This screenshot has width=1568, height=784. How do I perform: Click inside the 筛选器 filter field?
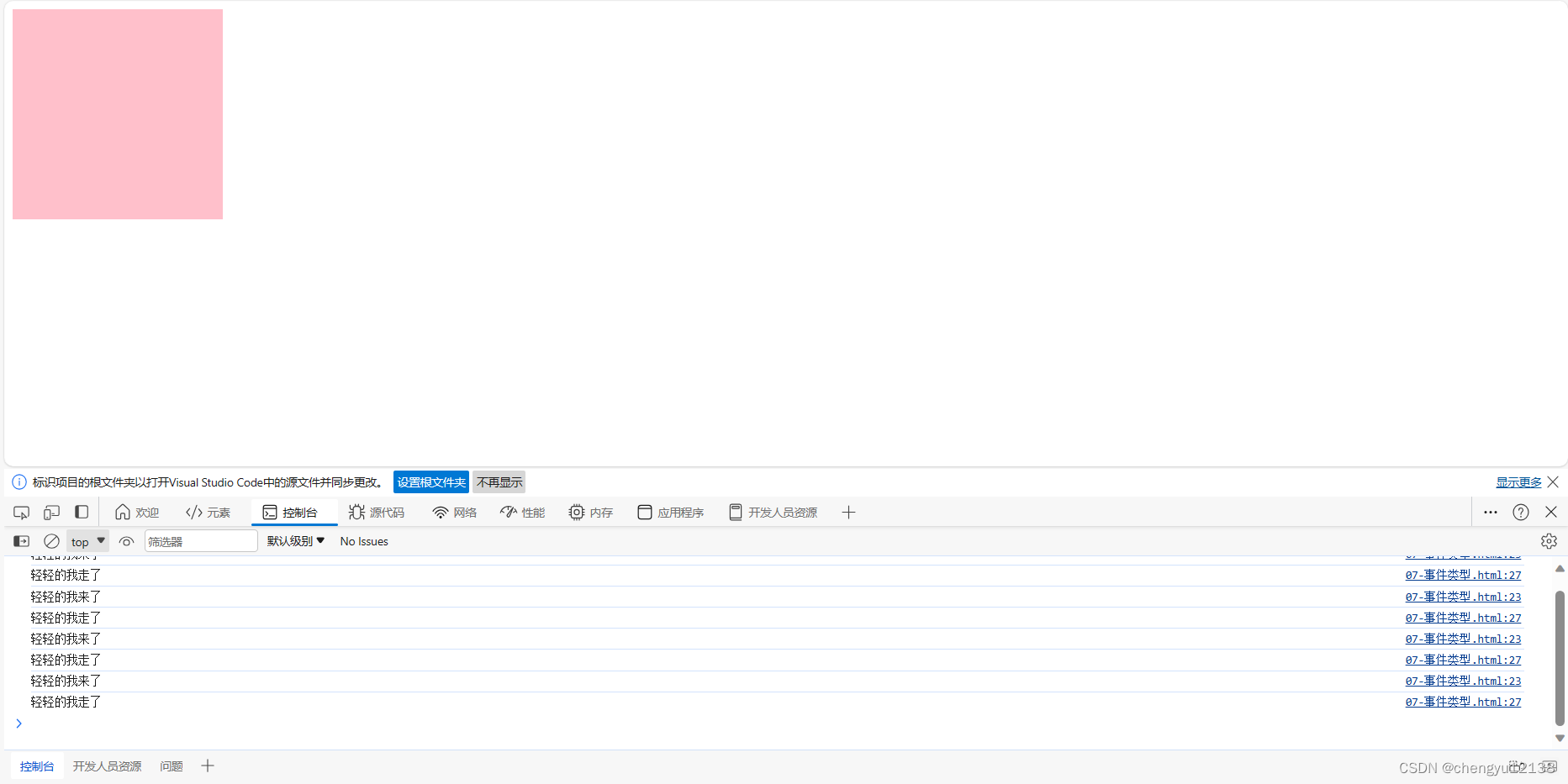point(200,540)
